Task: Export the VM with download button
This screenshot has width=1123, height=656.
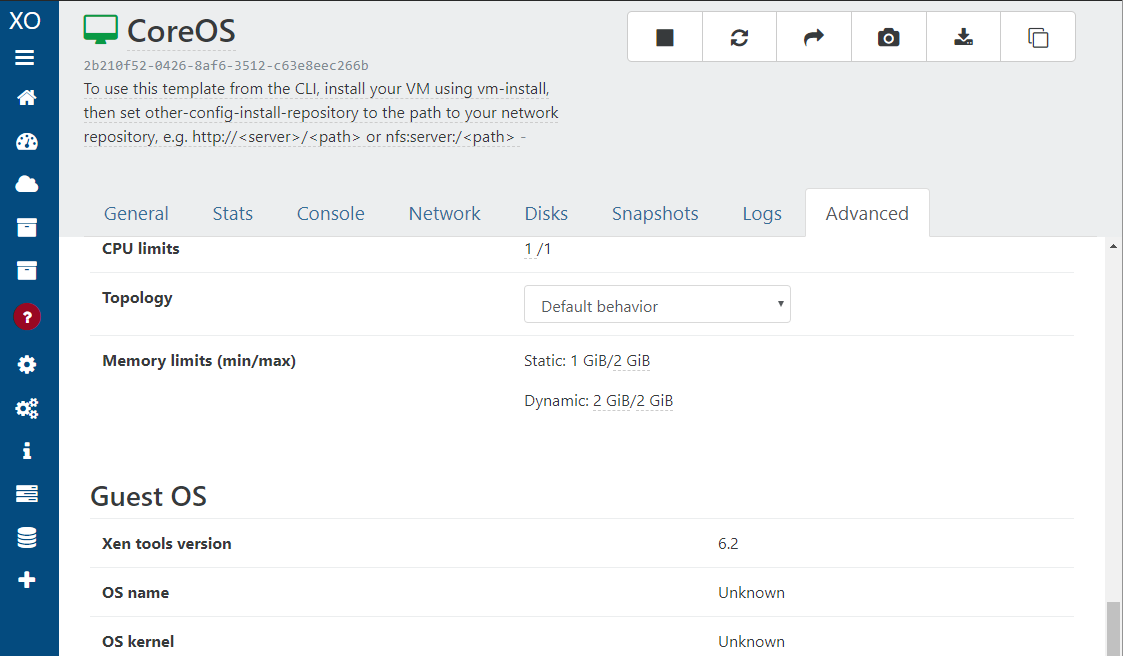Action: tap(963, 37)
